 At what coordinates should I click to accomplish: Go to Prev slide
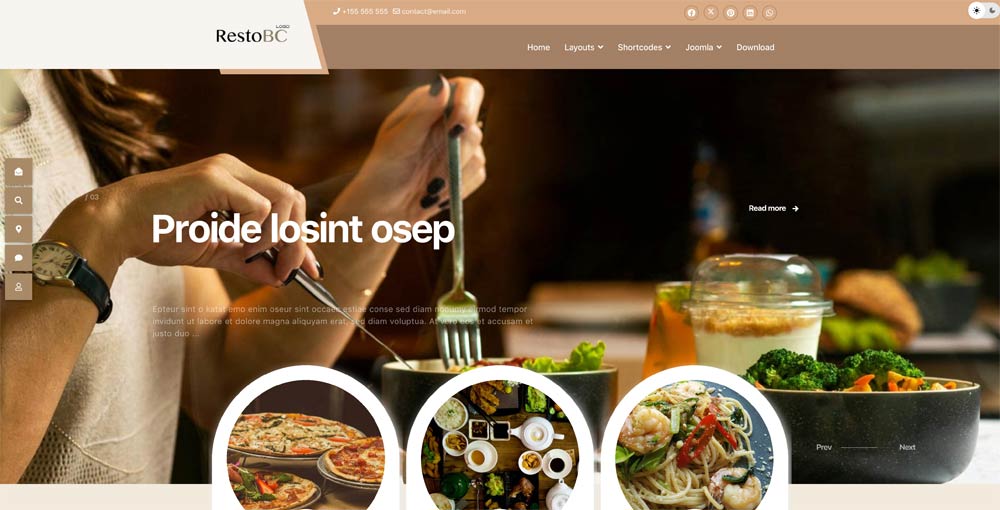(824, 448)
